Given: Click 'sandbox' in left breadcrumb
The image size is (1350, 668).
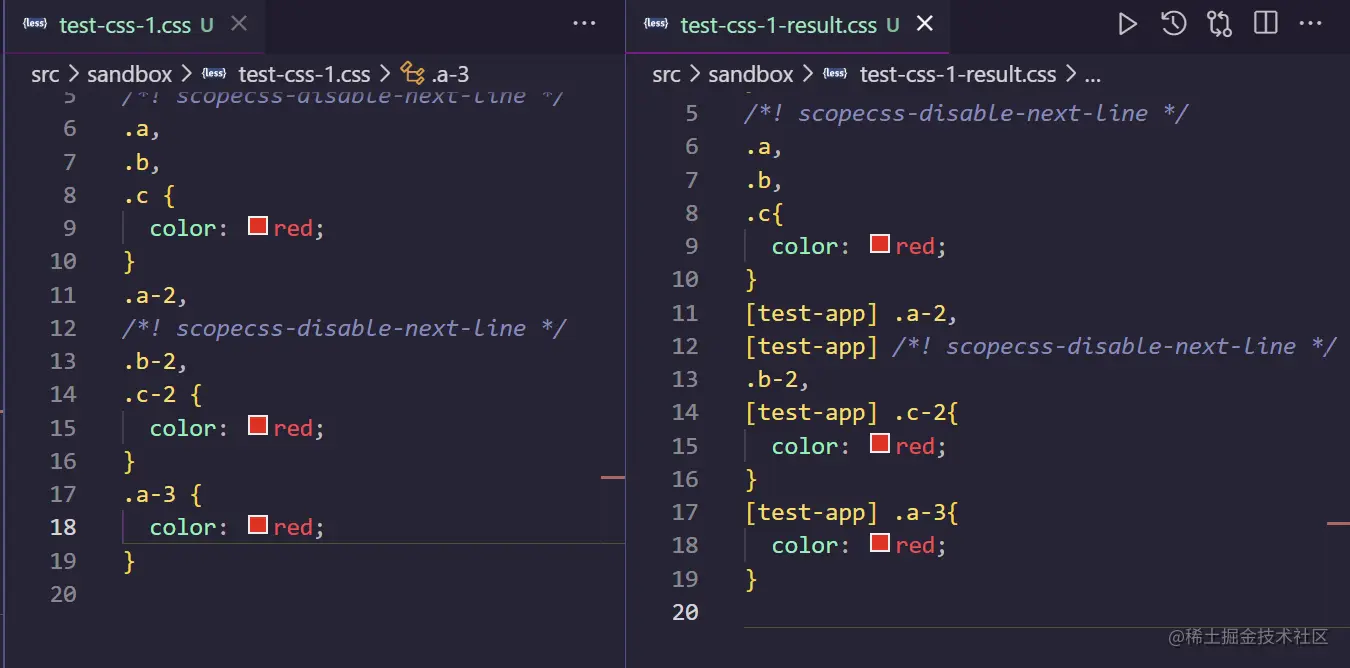Looking at the screenshot, I should tap(130, 74).
